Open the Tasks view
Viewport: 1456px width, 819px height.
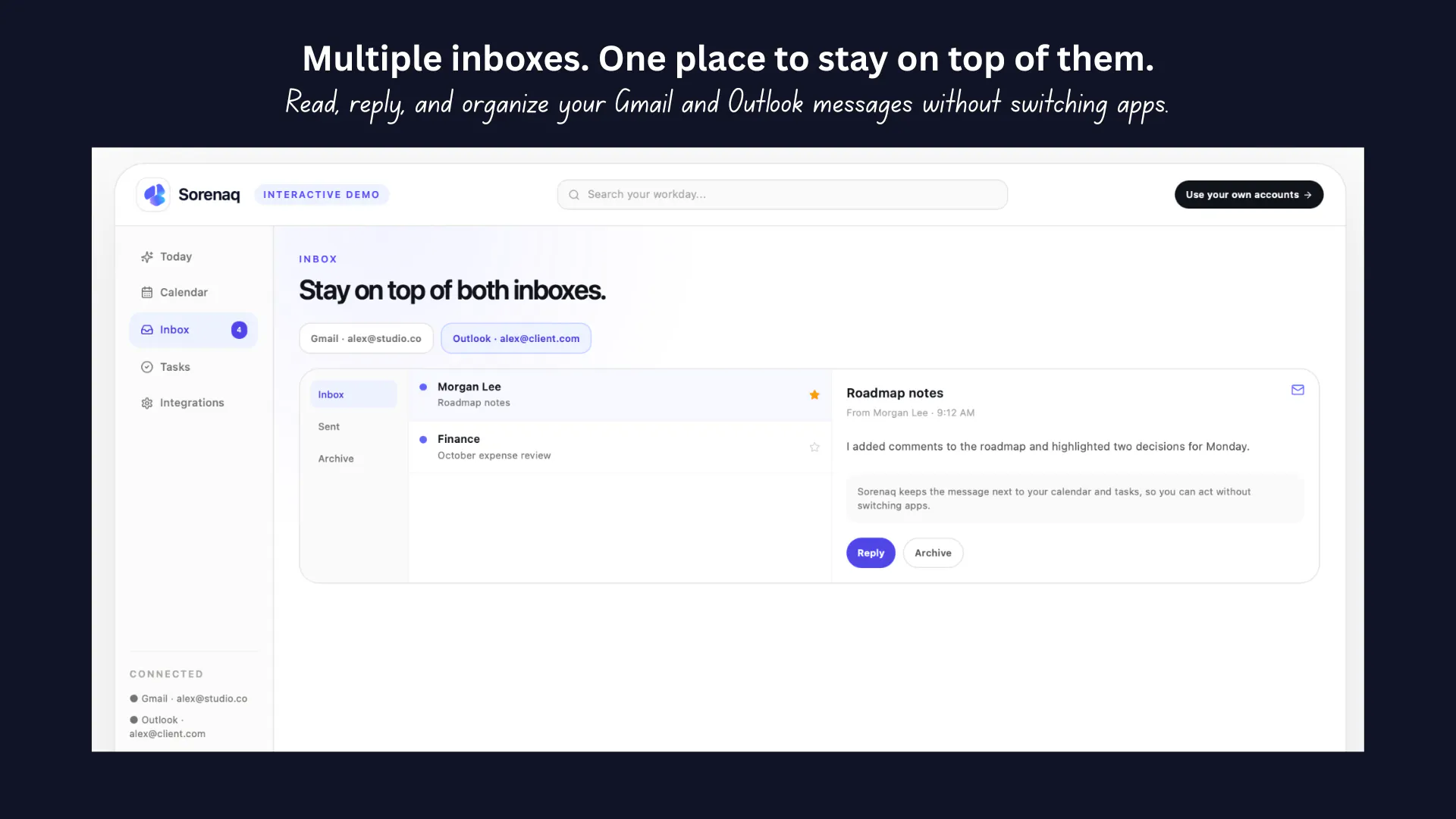click(x=193, y=367)
